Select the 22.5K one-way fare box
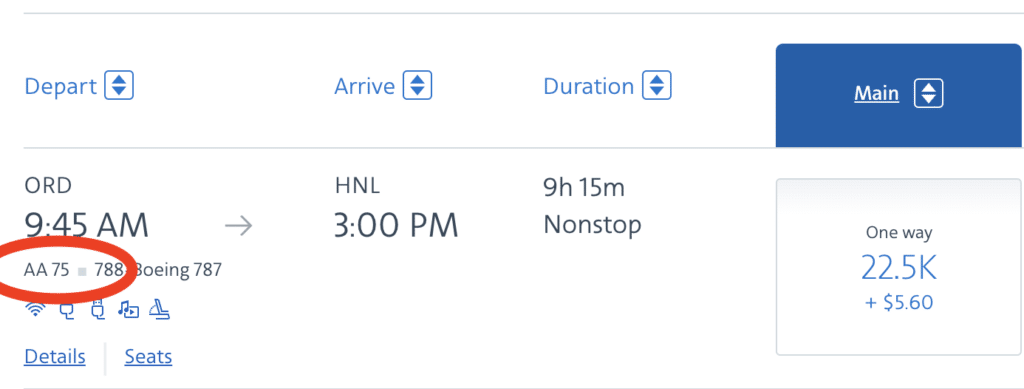This screenshot has height=389, width=1024. click(899, 266)
